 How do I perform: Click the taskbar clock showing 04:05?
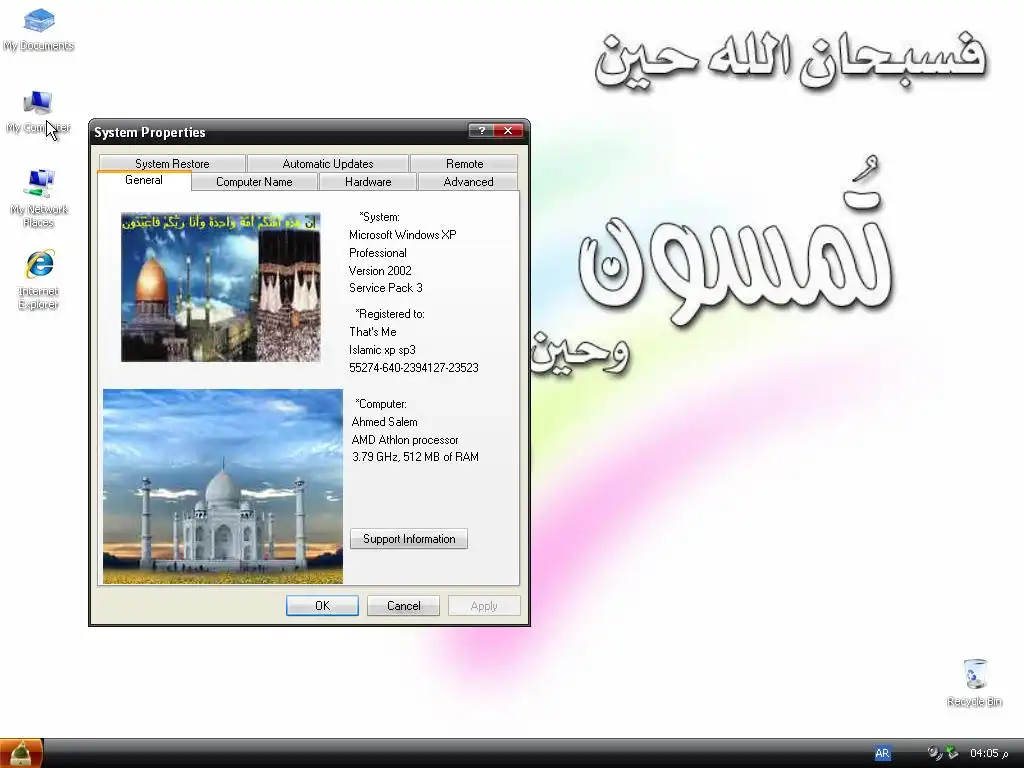coord(989,753)
